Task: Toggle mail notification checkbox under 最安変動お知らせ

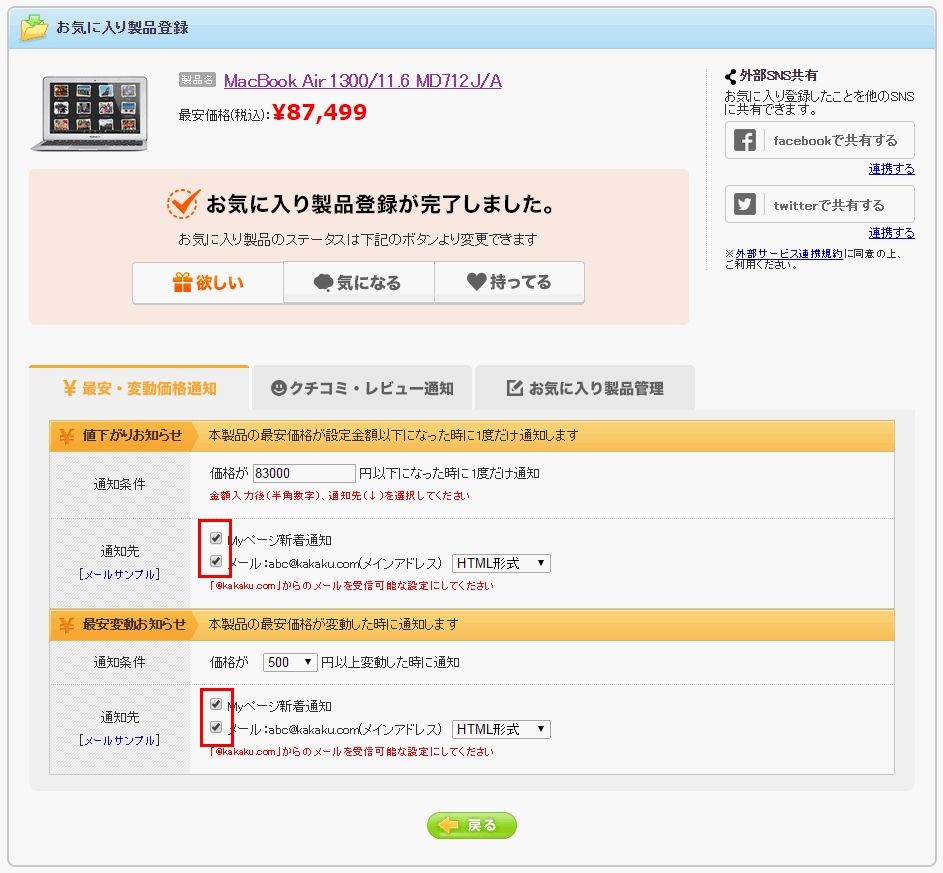Action: pyautogui.click(x=216, y=728)
